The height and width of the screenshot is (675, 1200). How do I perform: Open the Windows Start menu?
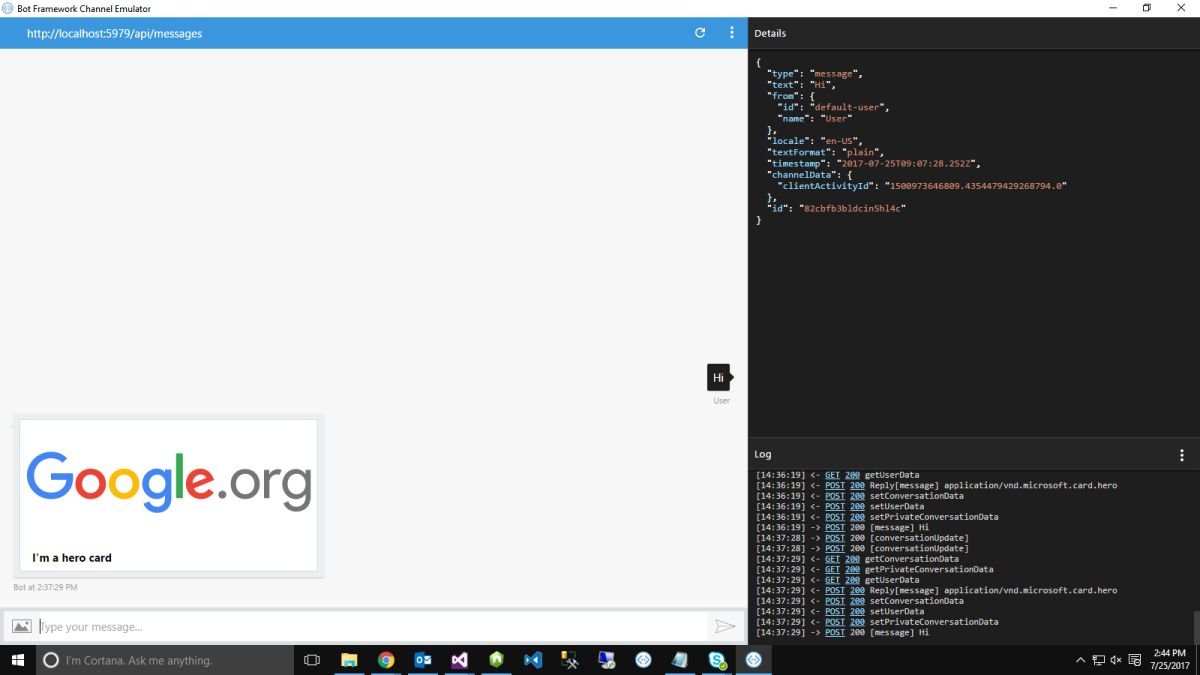coord(17,660)
